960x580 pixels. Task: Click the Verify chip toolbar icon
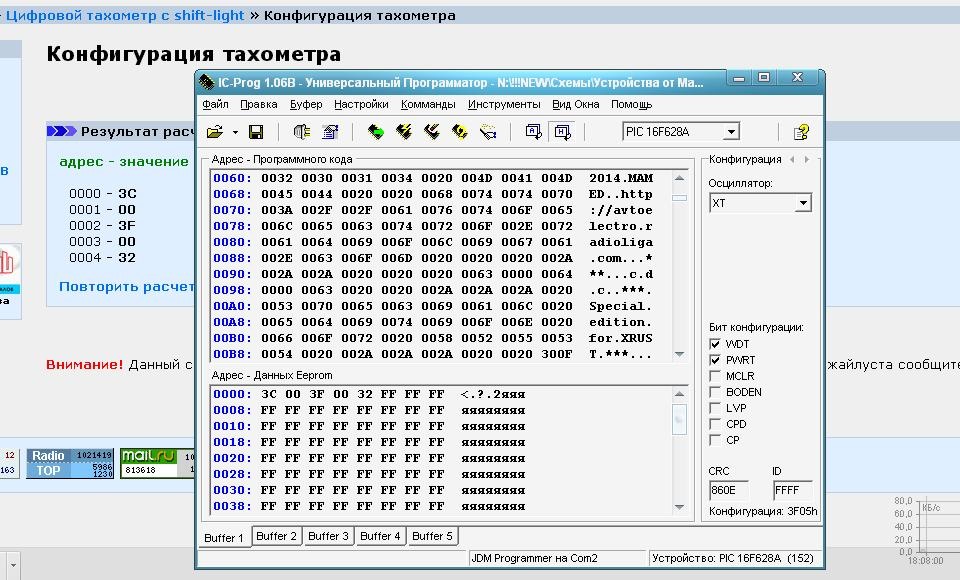coord(488,132)
